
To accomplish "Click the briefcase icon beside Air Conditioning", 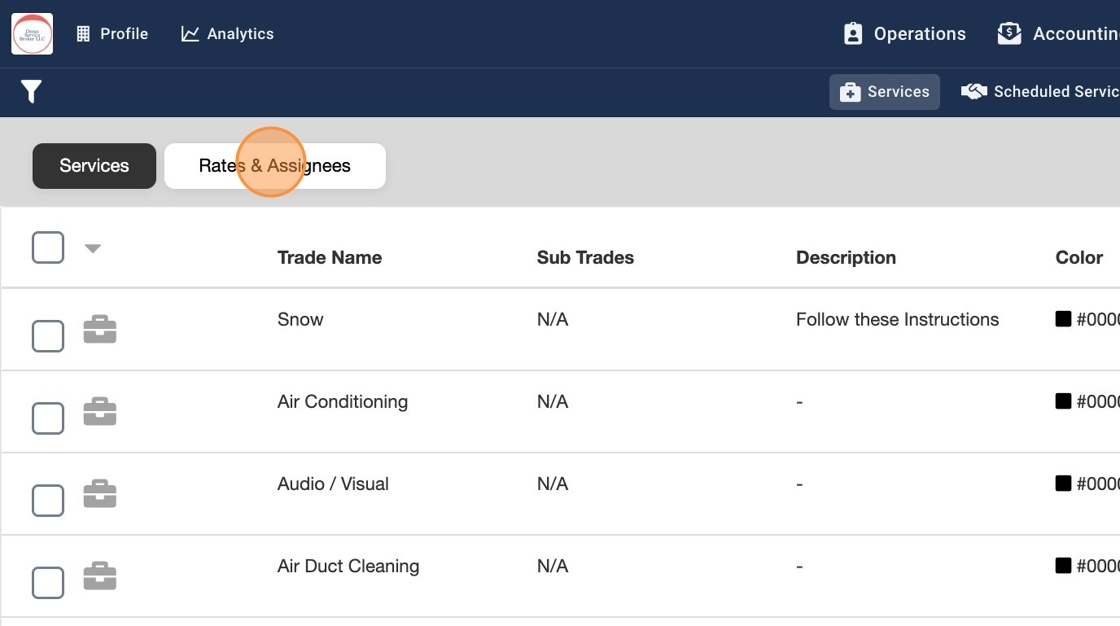I will [x=100, y=411].
